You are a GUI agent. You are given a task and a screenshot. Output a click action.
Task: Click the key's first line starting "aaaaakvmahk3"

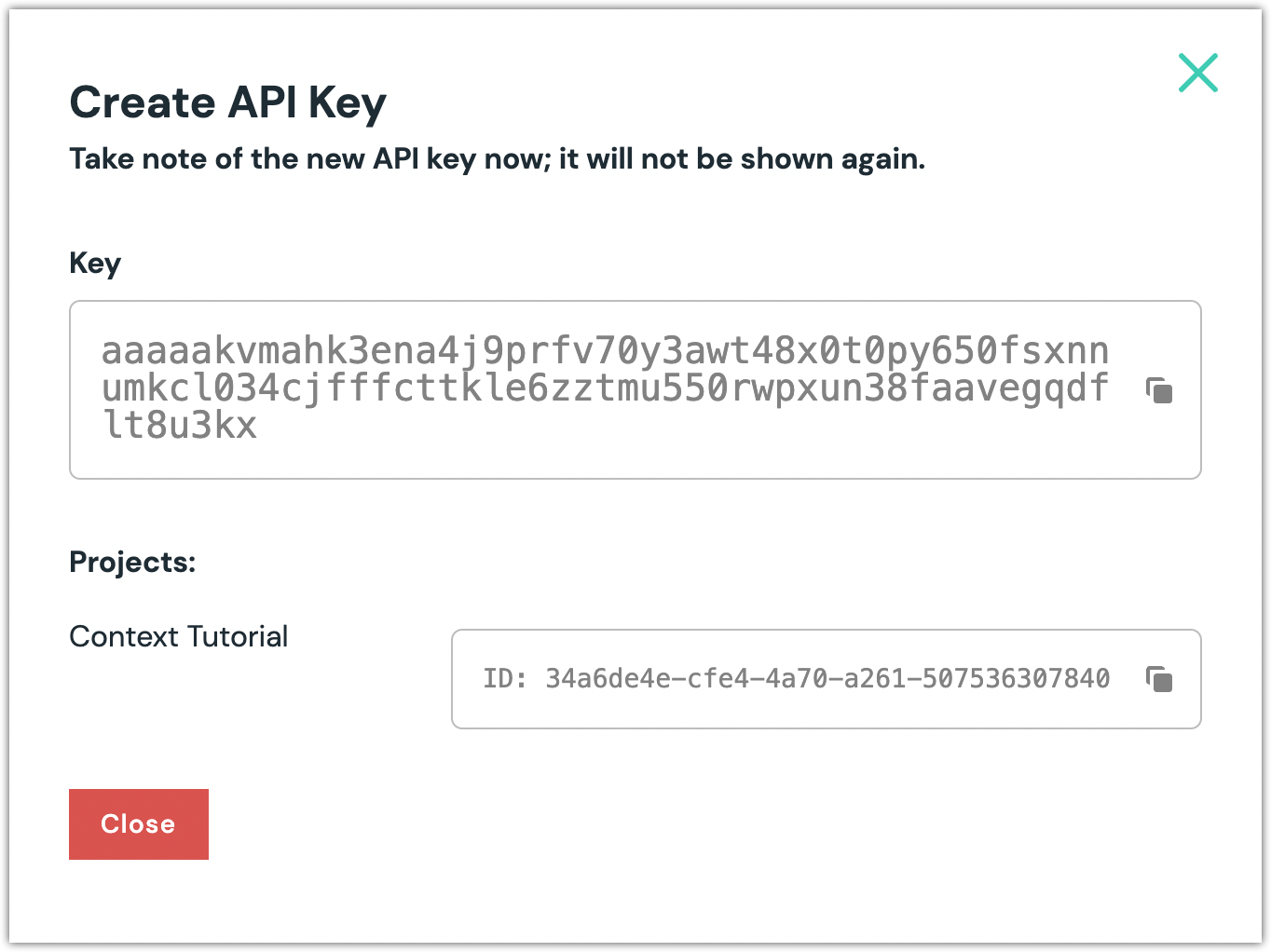605,352
